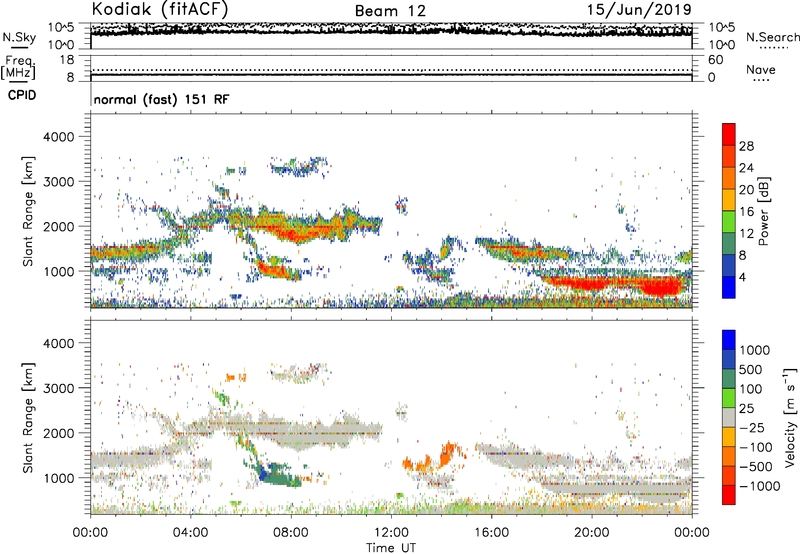Image resolution: width=800 pixels, height=554 pixels.
Task: Click the '18' tick on frequency axis
Action: [67, 60]
